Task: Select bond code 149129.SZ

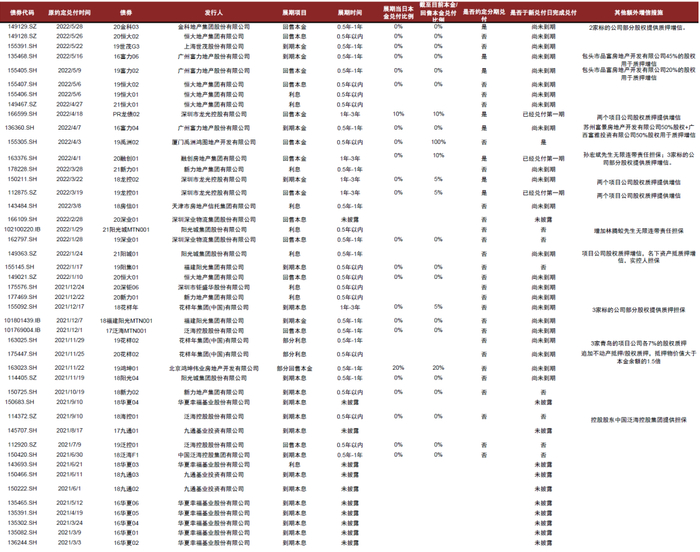Action: tap(22, 27)
